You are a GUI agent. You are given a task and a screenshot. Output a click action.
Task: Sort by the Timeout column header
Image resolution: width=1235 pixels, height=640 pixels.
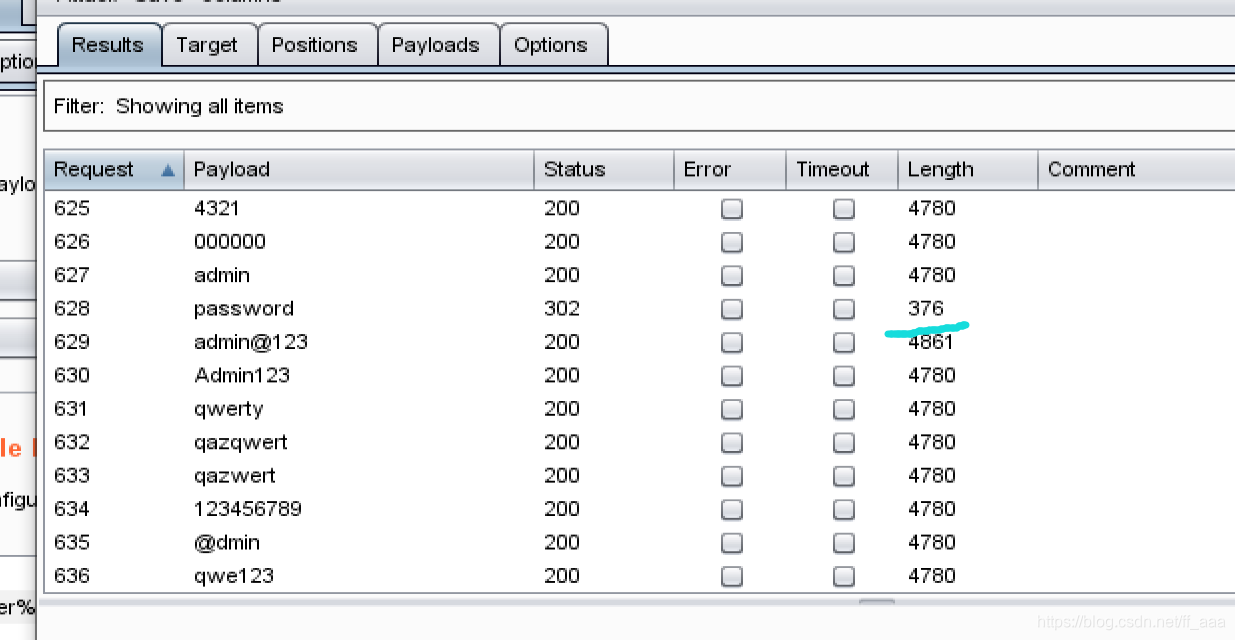point(842,169)
